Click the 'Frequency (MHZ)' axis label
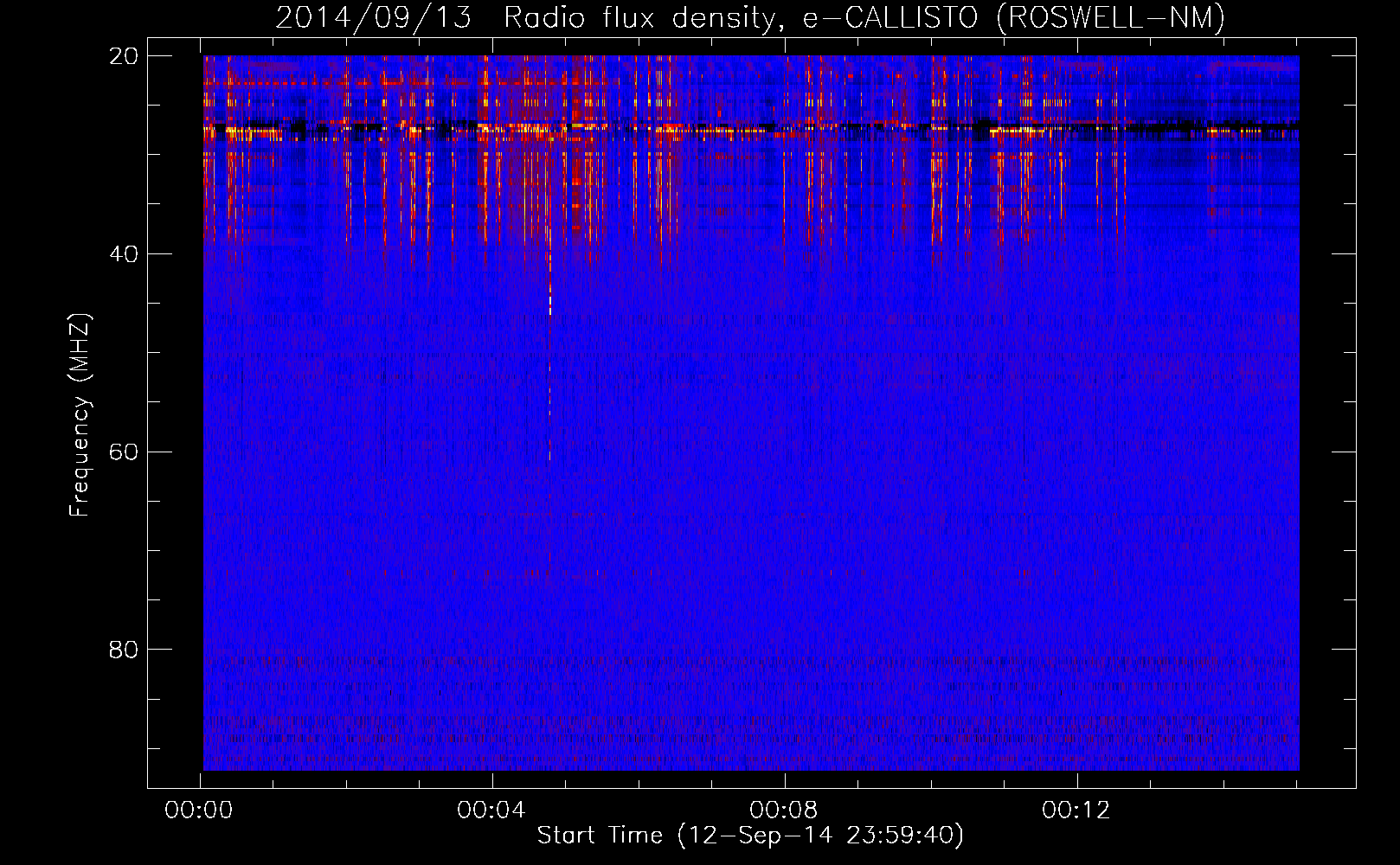The image size is (1400, 865). [80, 415]
